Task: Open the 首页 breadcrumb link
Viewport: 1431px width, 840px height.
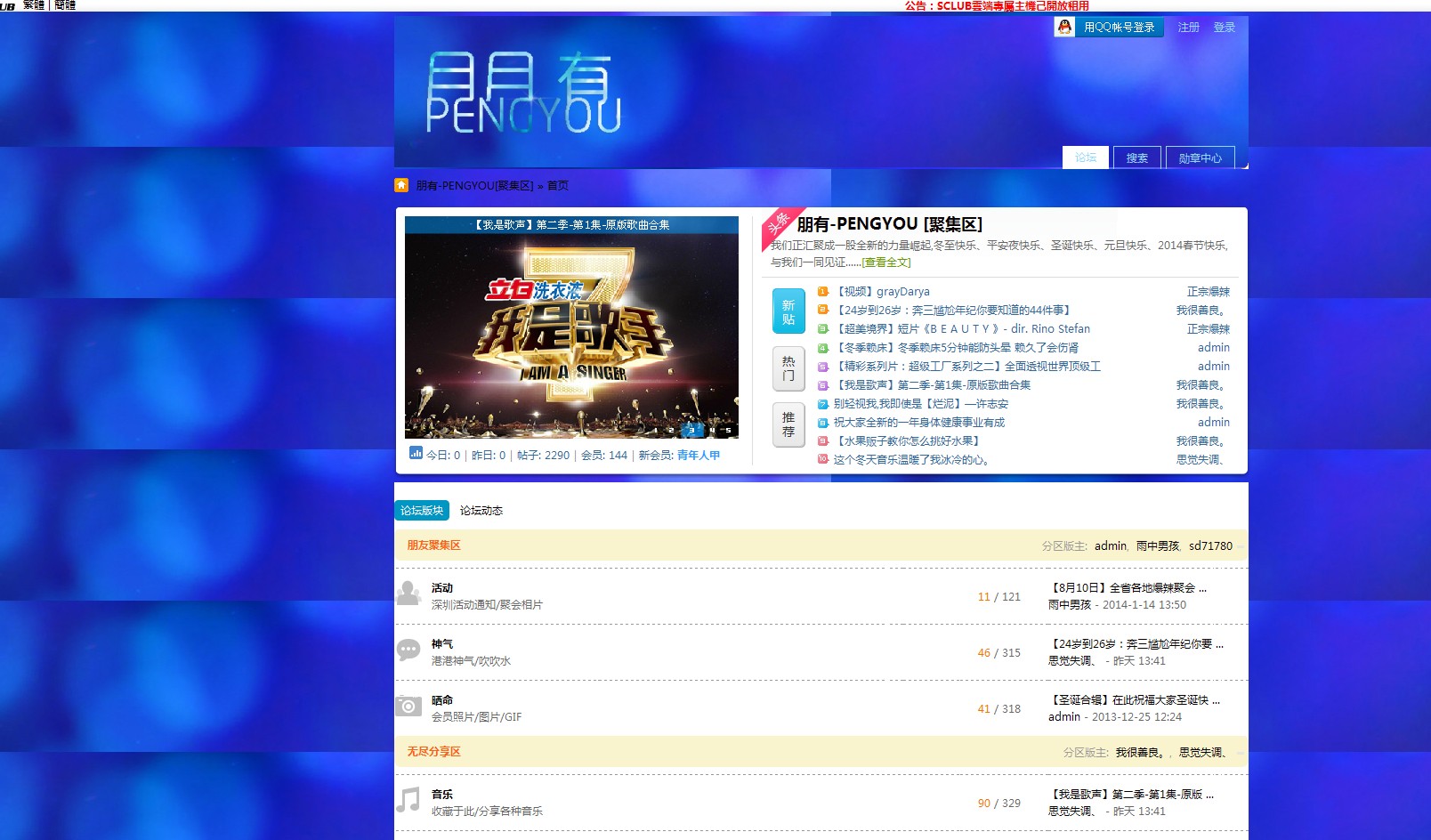Action: (558, 185)
